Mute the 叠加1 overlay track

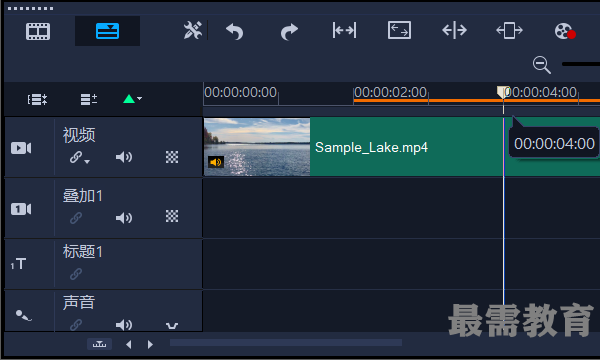pos(124,218)
